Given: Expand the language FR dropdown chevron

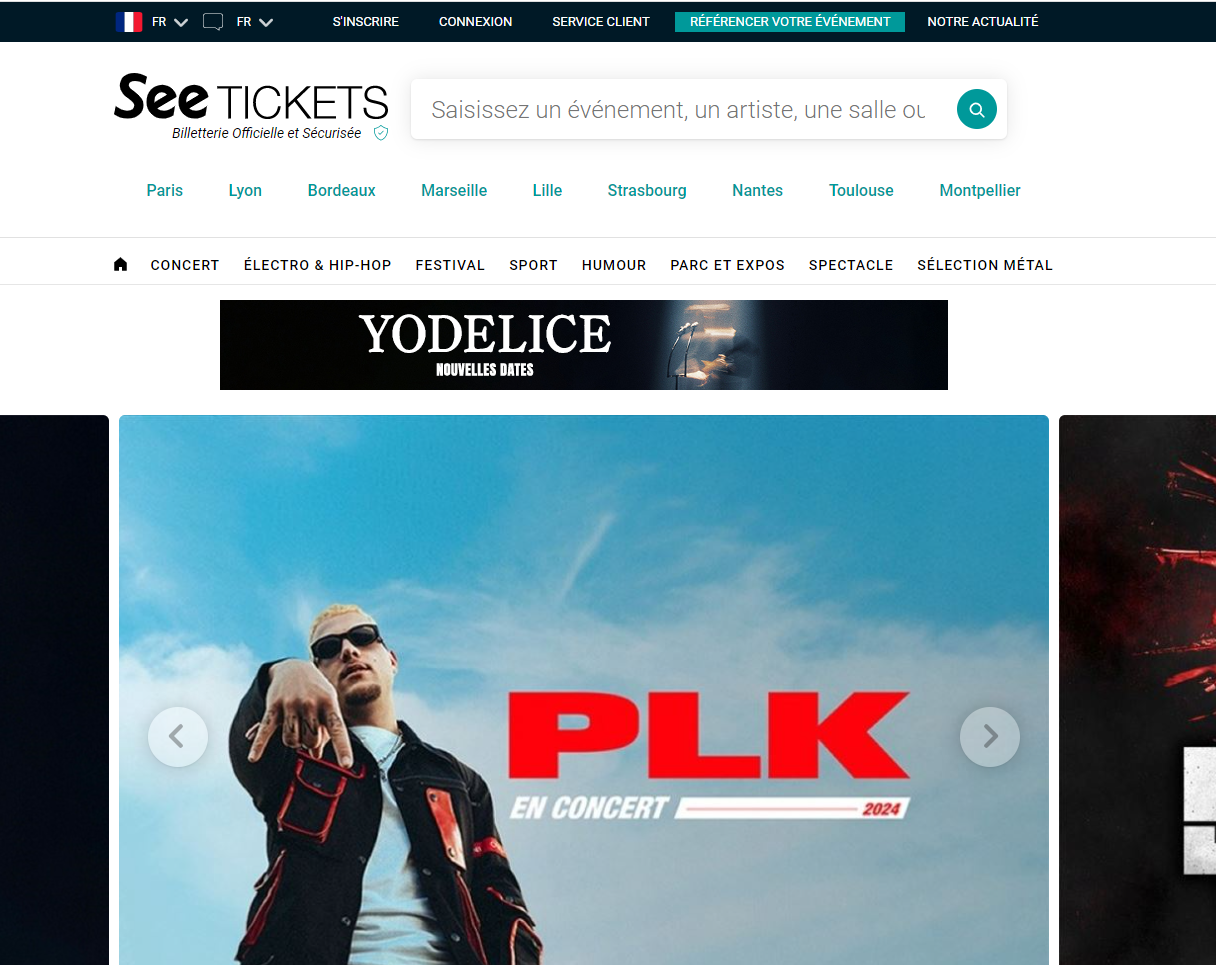Looking at the screenshot, I should [x=266, y=22].
